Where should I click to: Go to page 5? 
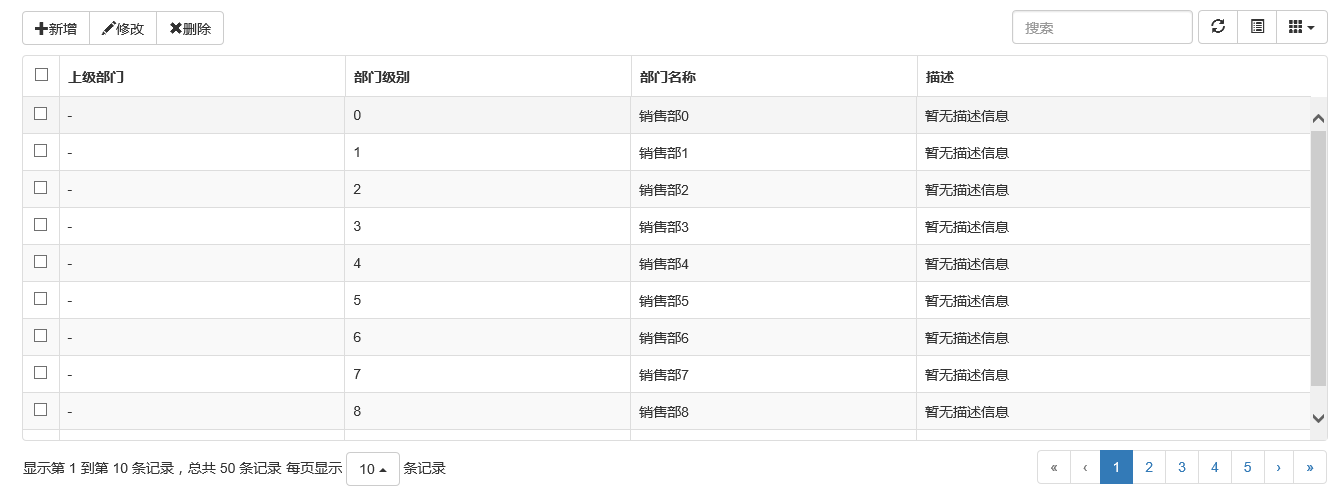(x=1247, y=467)
